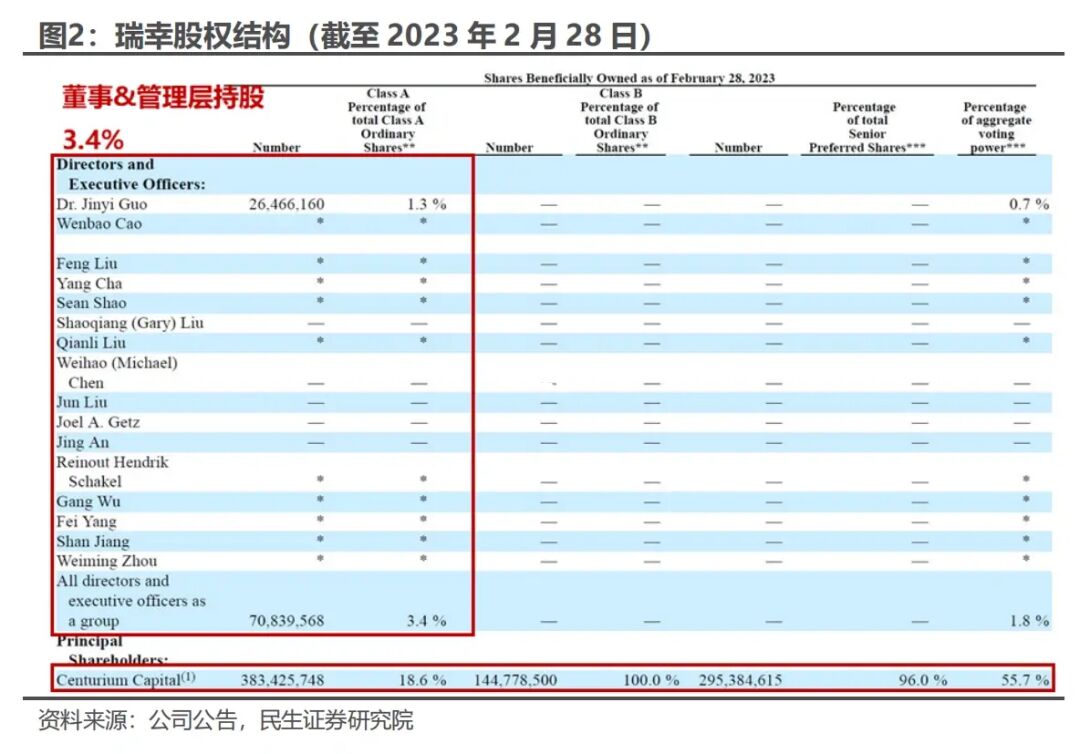Image resolution: width=1080 pixels, height=754 pixels.
Task: Click the 3.4 % group Class A percentage
Action: pyautogui.click(x=426, y=620)
